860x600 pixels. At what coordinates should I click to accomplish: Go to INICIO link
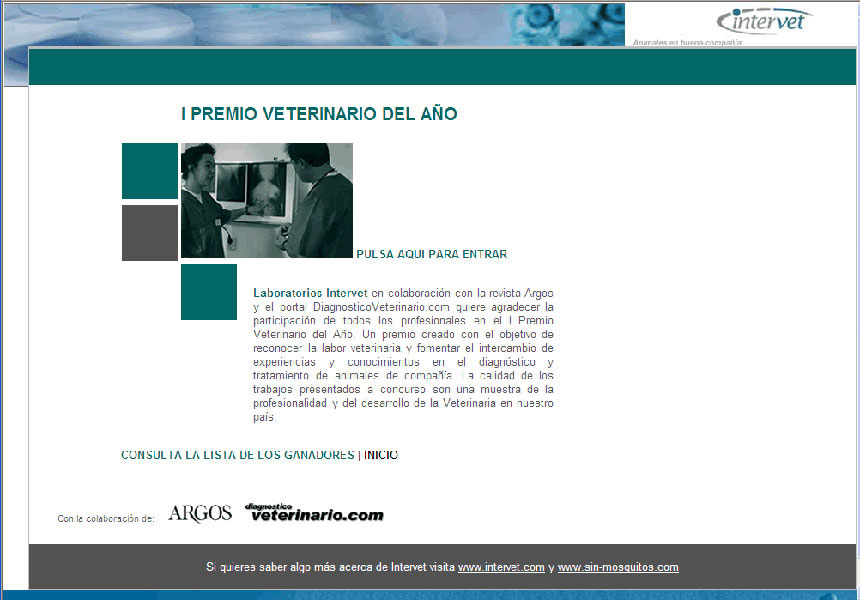click(381, 455)
